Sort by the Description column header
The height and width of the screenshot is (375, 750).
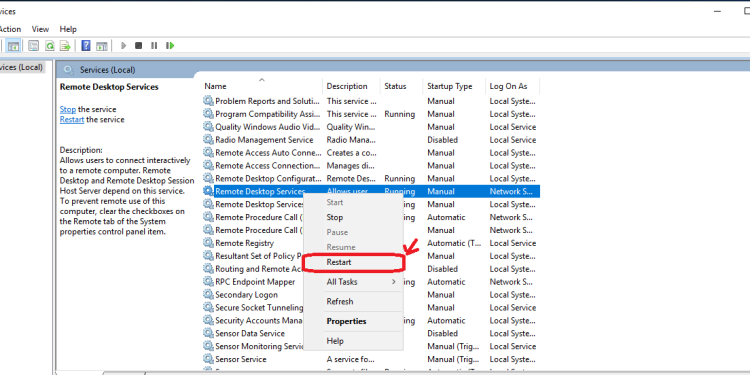pyautogui.click(x=352, y=87)
